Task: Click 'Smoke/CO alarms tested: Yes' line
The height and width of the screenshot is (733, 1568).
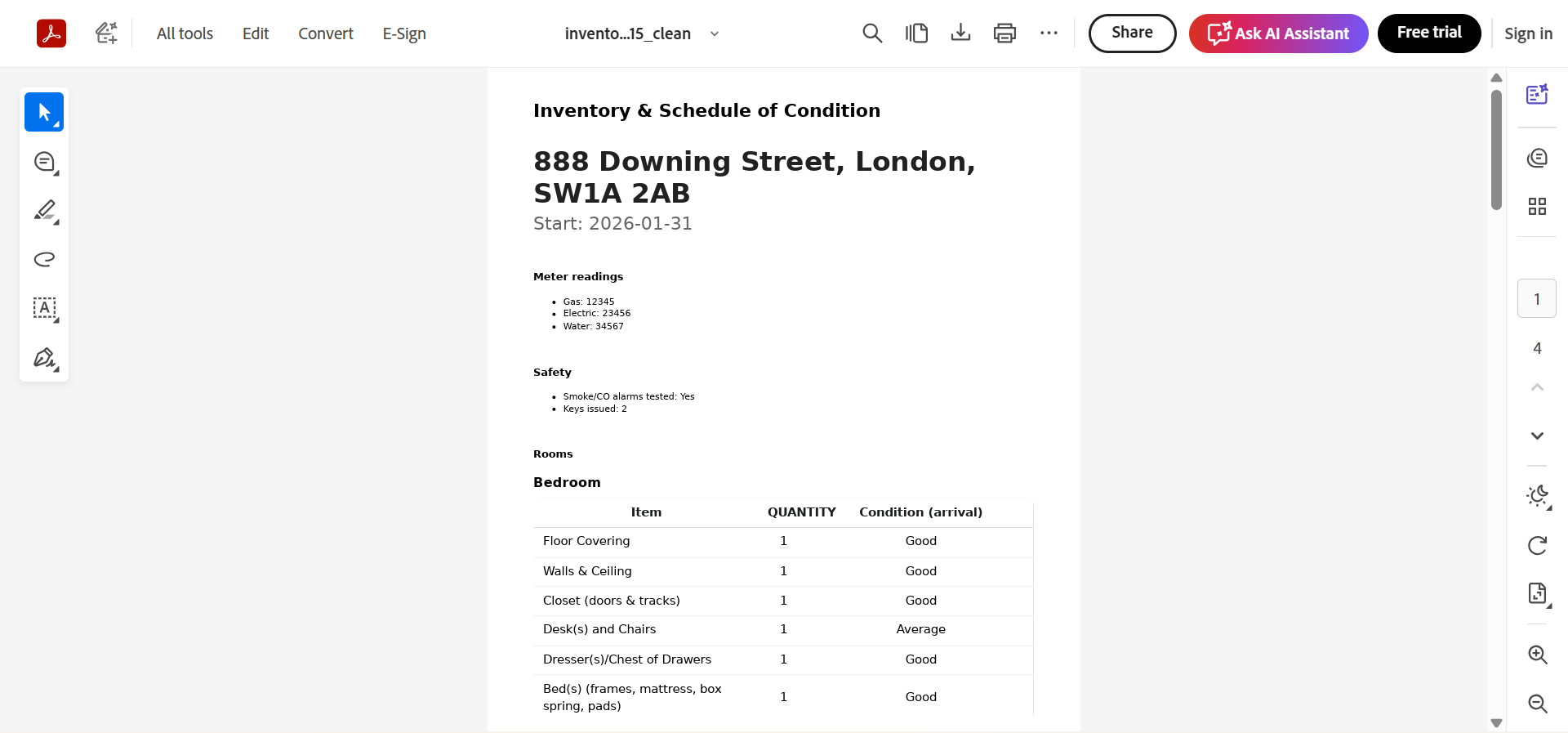Action: (629, 396)
